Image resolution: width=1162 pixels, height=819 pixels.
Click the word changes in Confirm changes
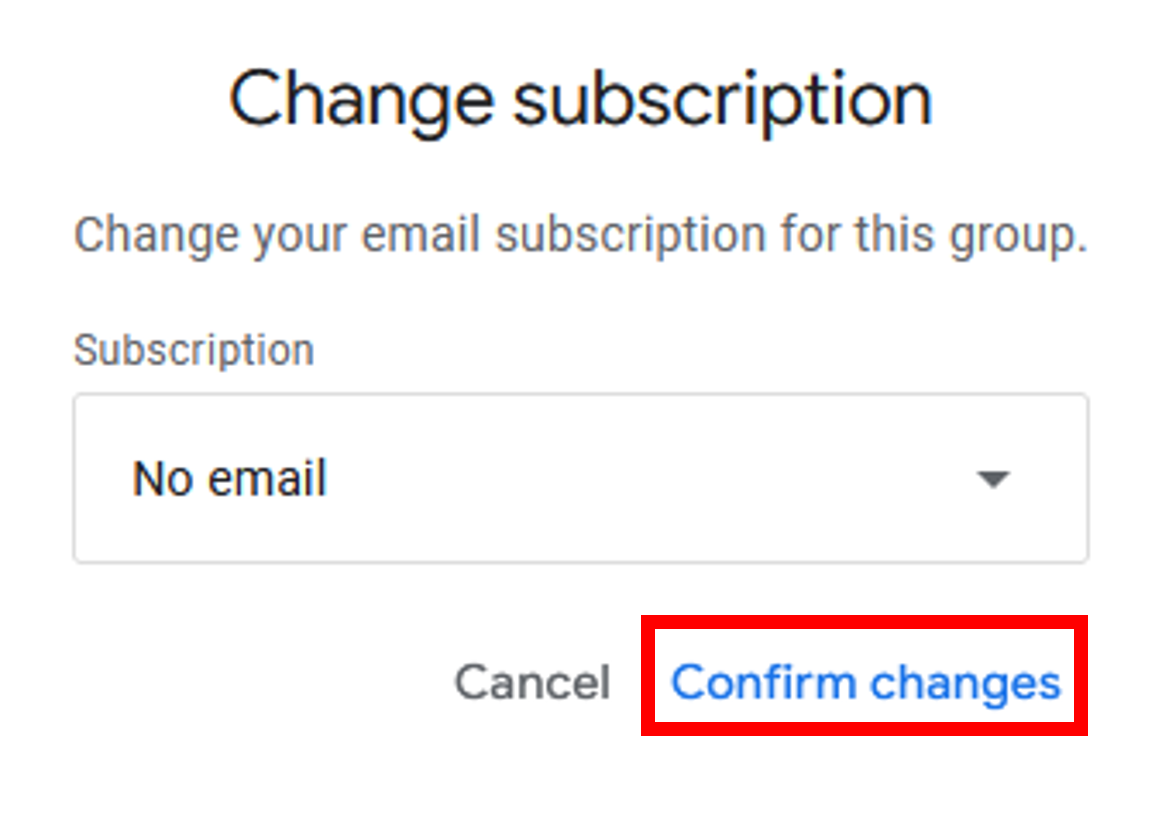click(965, 683)
